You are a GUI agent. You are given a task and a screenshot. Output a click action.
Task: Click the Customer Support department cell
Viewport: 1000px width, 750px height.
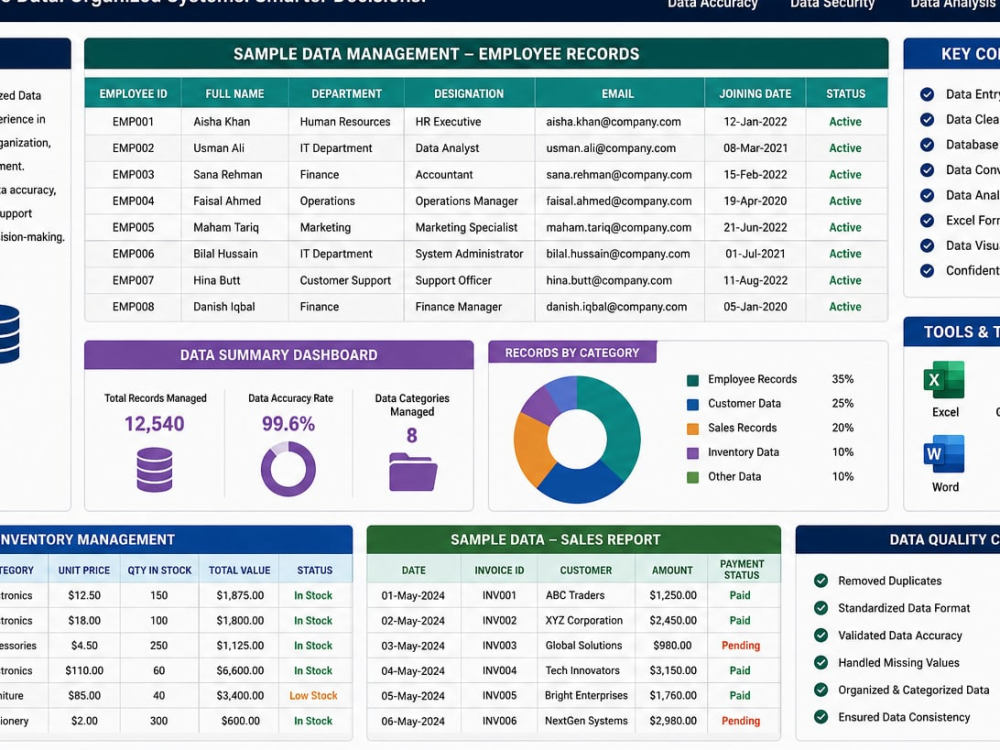346,280
